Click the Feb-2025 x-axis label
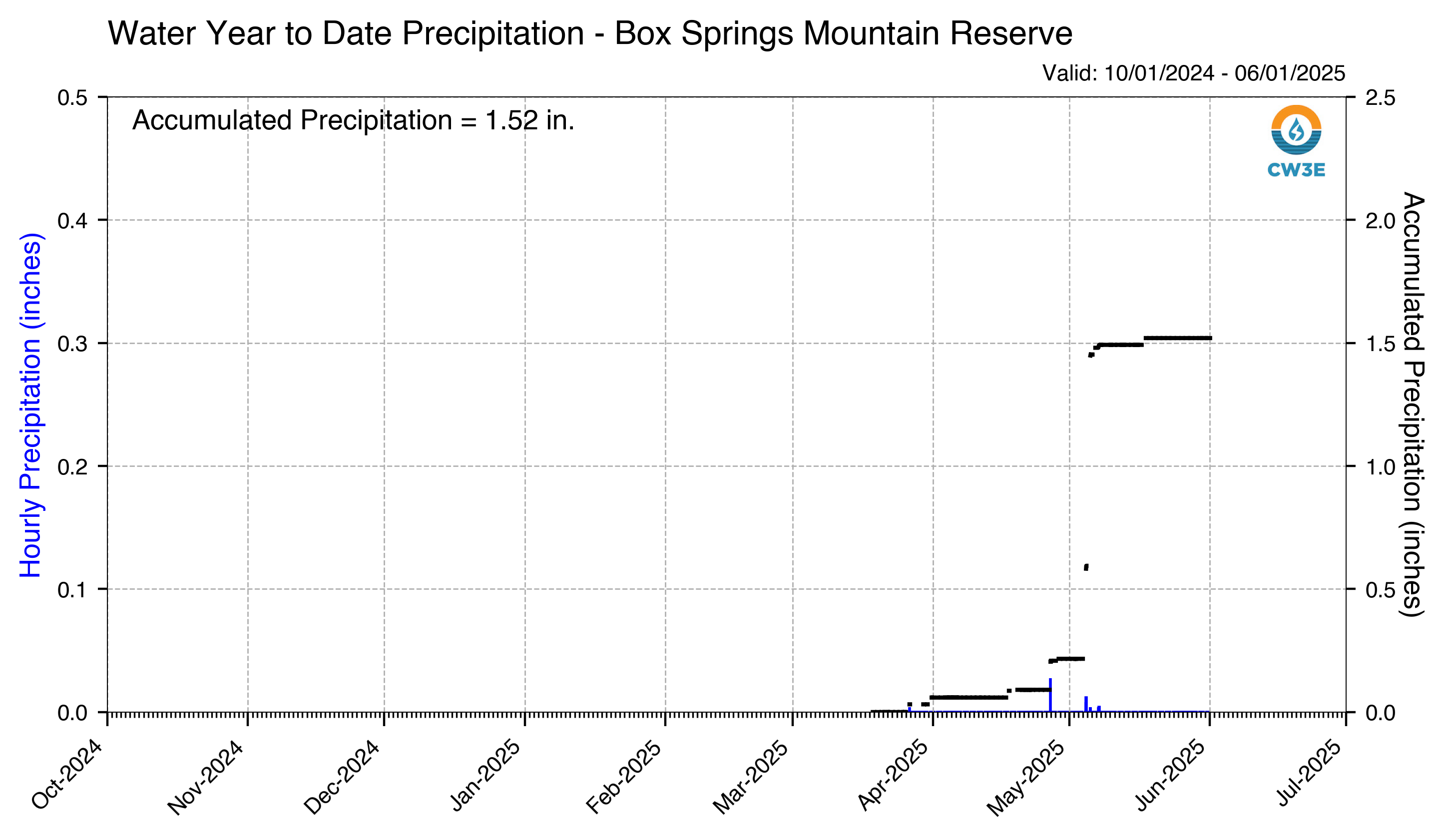The width and height of the screenshot is (1444, 840). 624,777
